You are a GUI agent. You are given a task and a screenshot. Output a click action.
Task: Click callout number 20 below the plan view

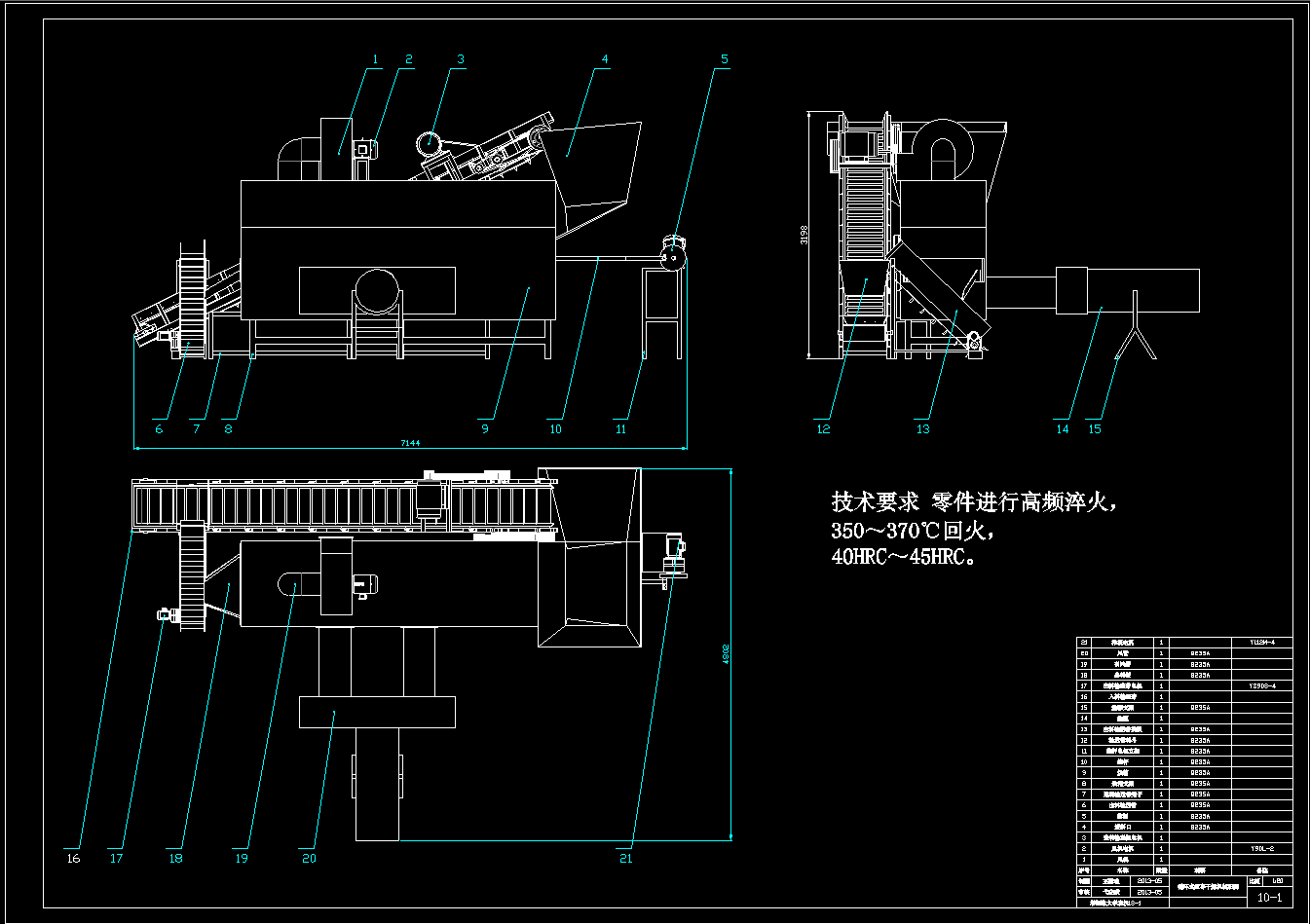(x=309, y=859)
